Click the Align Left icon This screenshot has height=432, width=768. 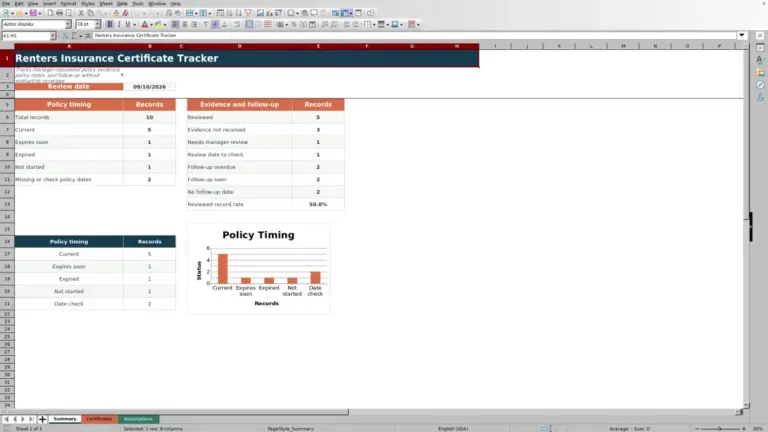click(x=175, y=24)
